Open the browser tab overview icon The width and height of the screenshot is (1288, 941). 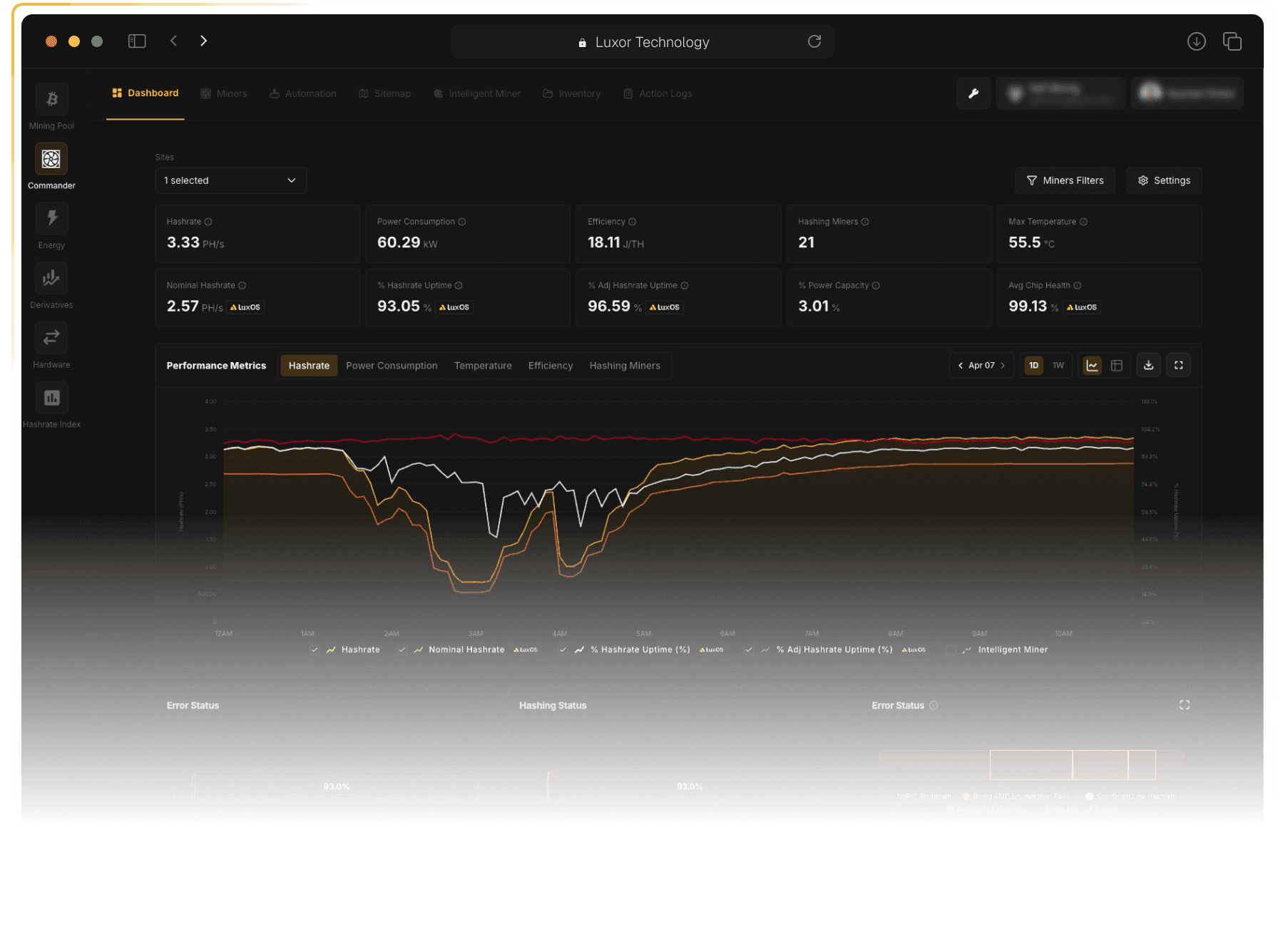point(1232,41)
